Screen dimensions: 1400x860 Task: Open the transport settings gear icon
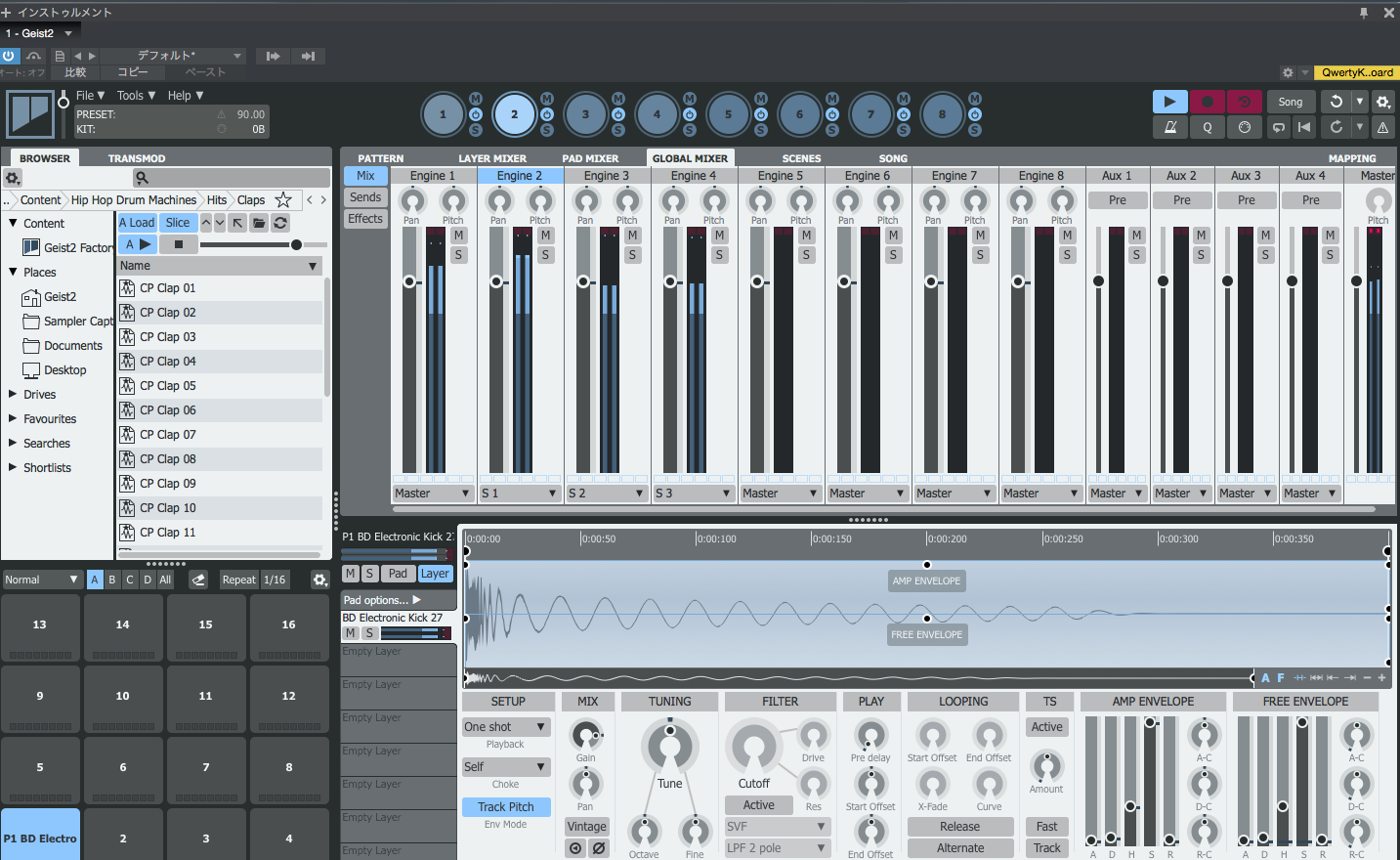[x=1382, y=102]
